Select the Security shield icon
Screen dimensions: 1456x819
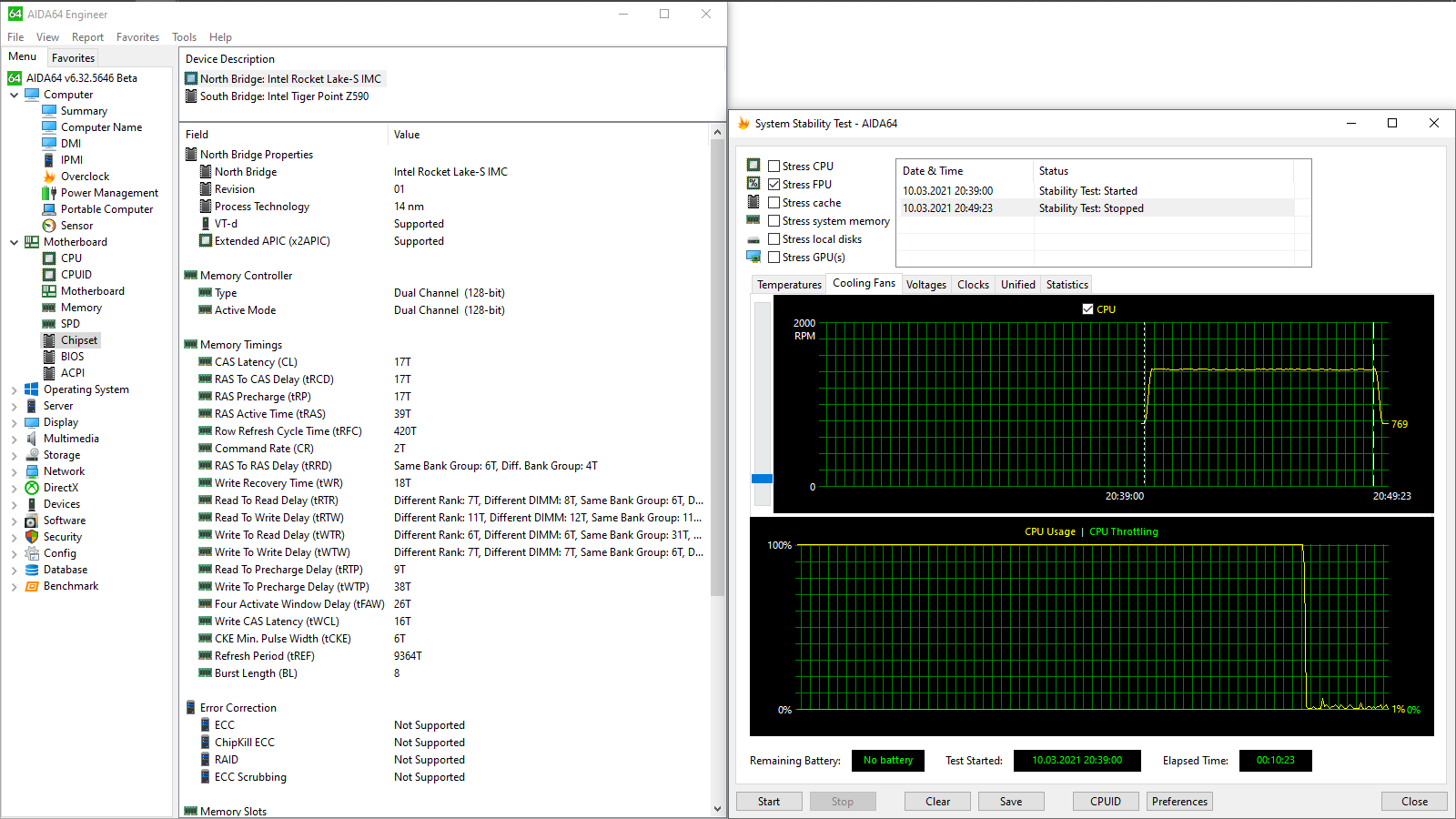click(32, 537)
